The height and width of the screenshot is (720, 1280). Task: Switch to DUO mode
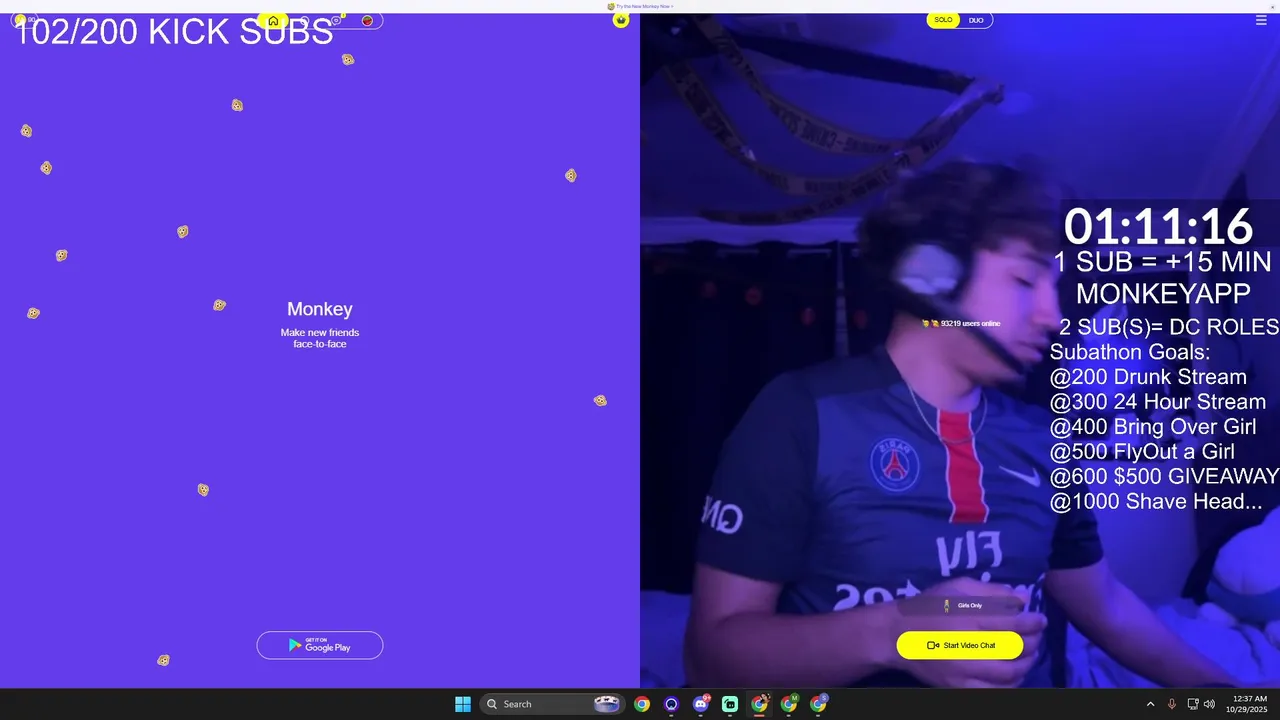coord(976,20)
